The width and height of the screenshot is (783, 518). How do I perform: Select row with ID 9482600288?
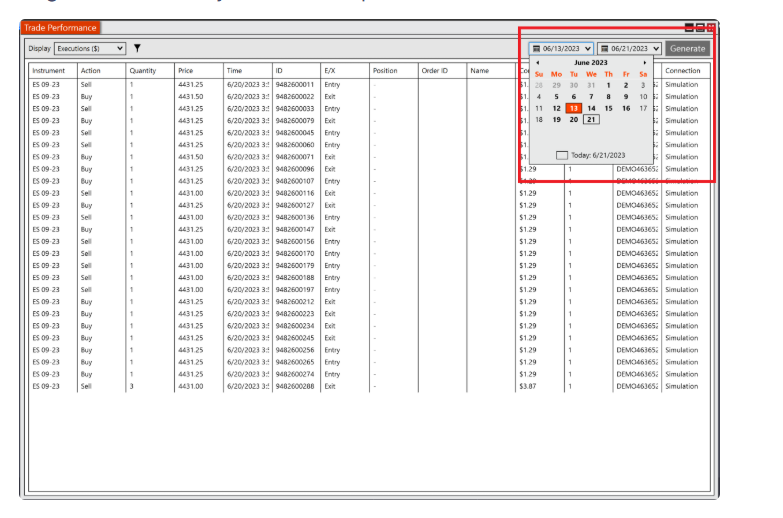[294, 386]
